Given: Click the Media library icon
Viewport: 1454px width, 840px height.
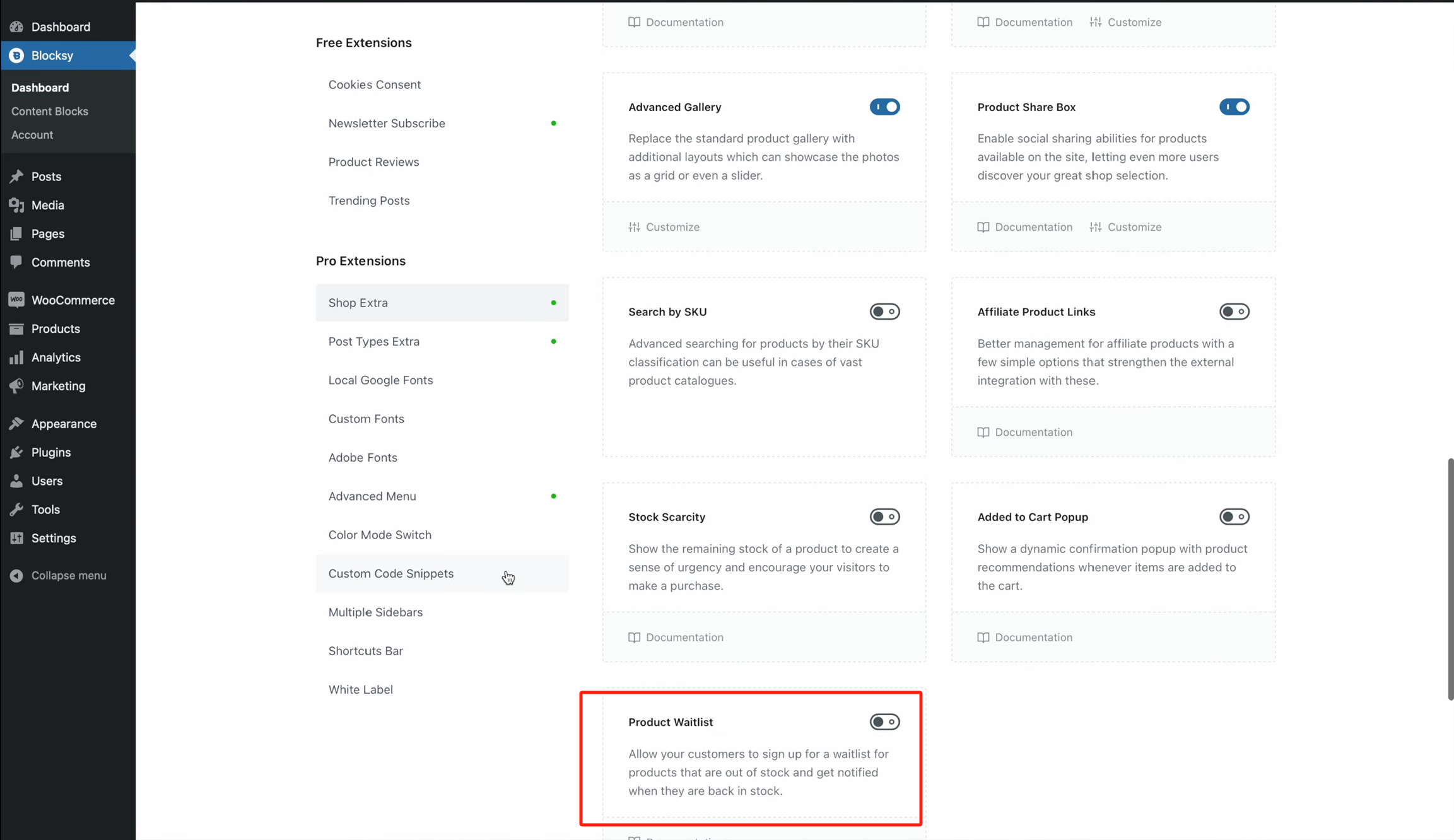Looking at the screenshot, I should click(16, 205).
